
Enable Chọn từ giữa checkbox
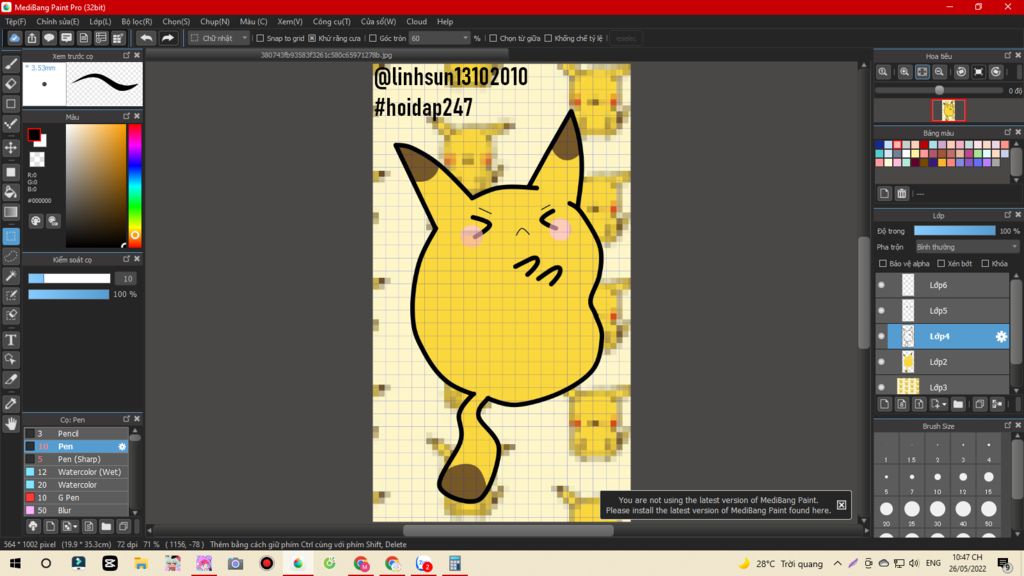[493, 39]
